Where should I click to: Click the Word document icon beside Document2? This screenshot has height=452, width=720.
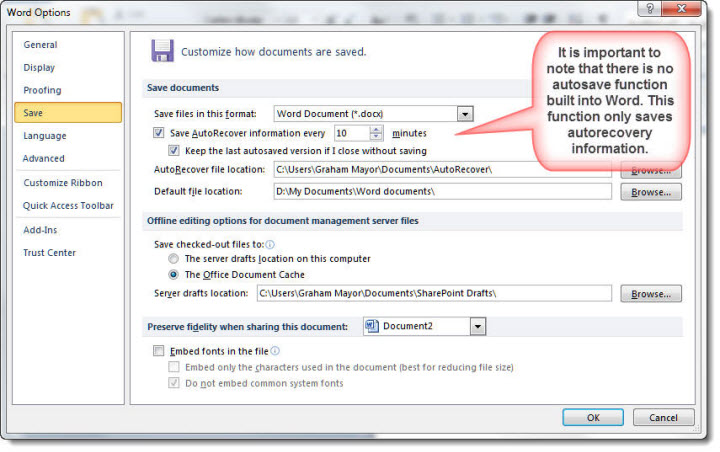coord(371,326)
